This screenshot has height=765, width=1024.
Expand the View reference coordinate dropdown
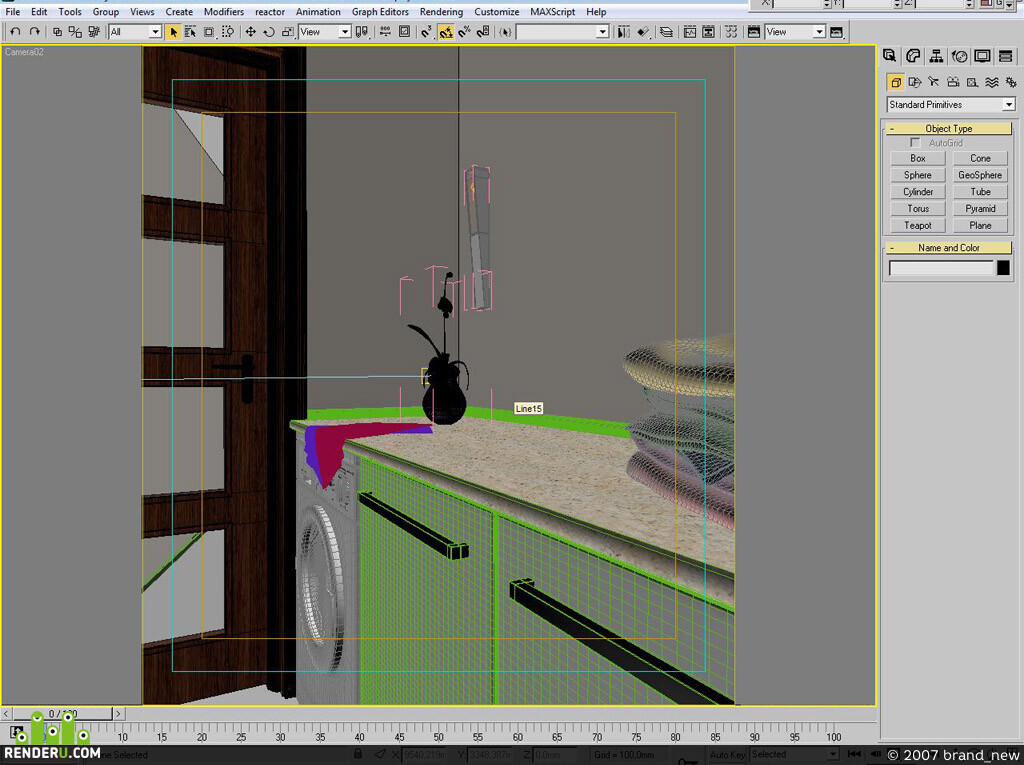point(325,31)
